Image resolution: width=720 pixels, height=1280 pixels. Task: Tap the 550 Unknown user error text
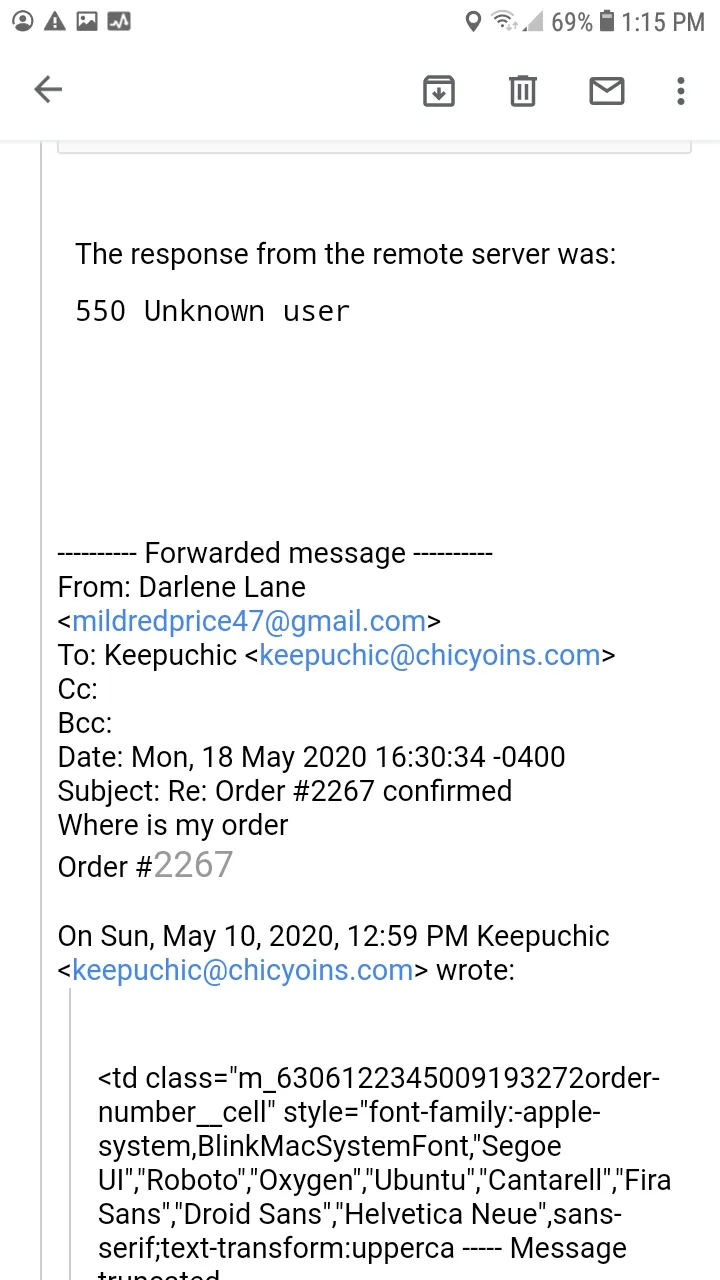pyautogui.click(x=212, y=311)
